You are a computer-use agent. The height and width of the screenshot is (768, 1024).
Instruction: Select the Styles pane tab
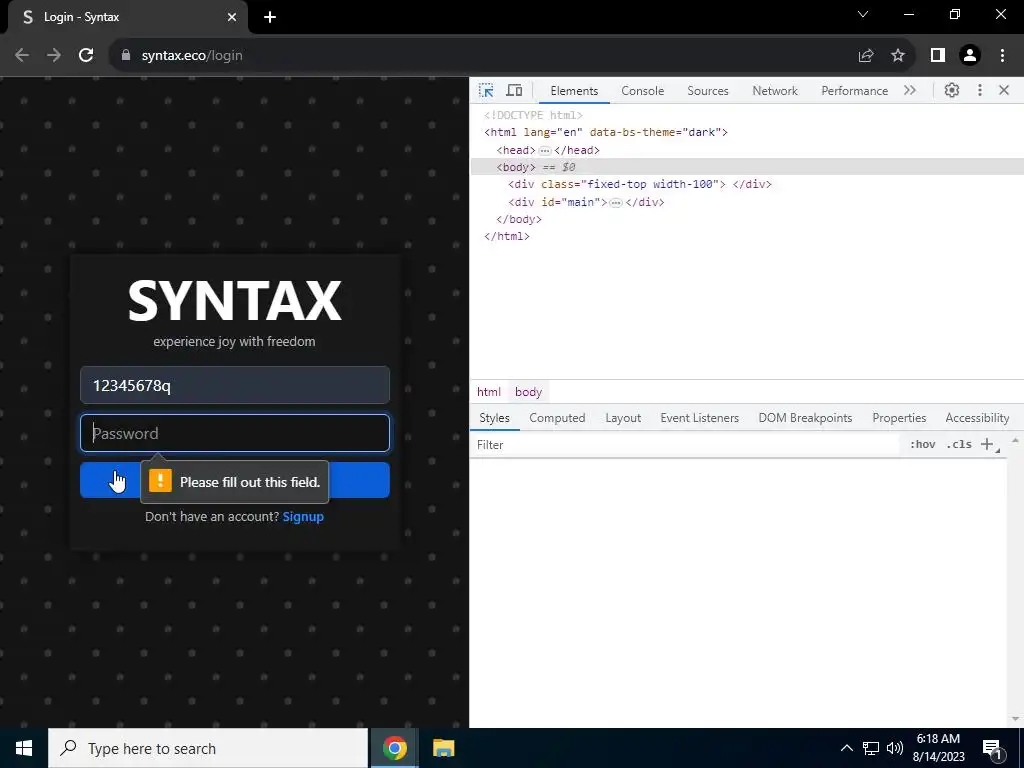[494, 418]
